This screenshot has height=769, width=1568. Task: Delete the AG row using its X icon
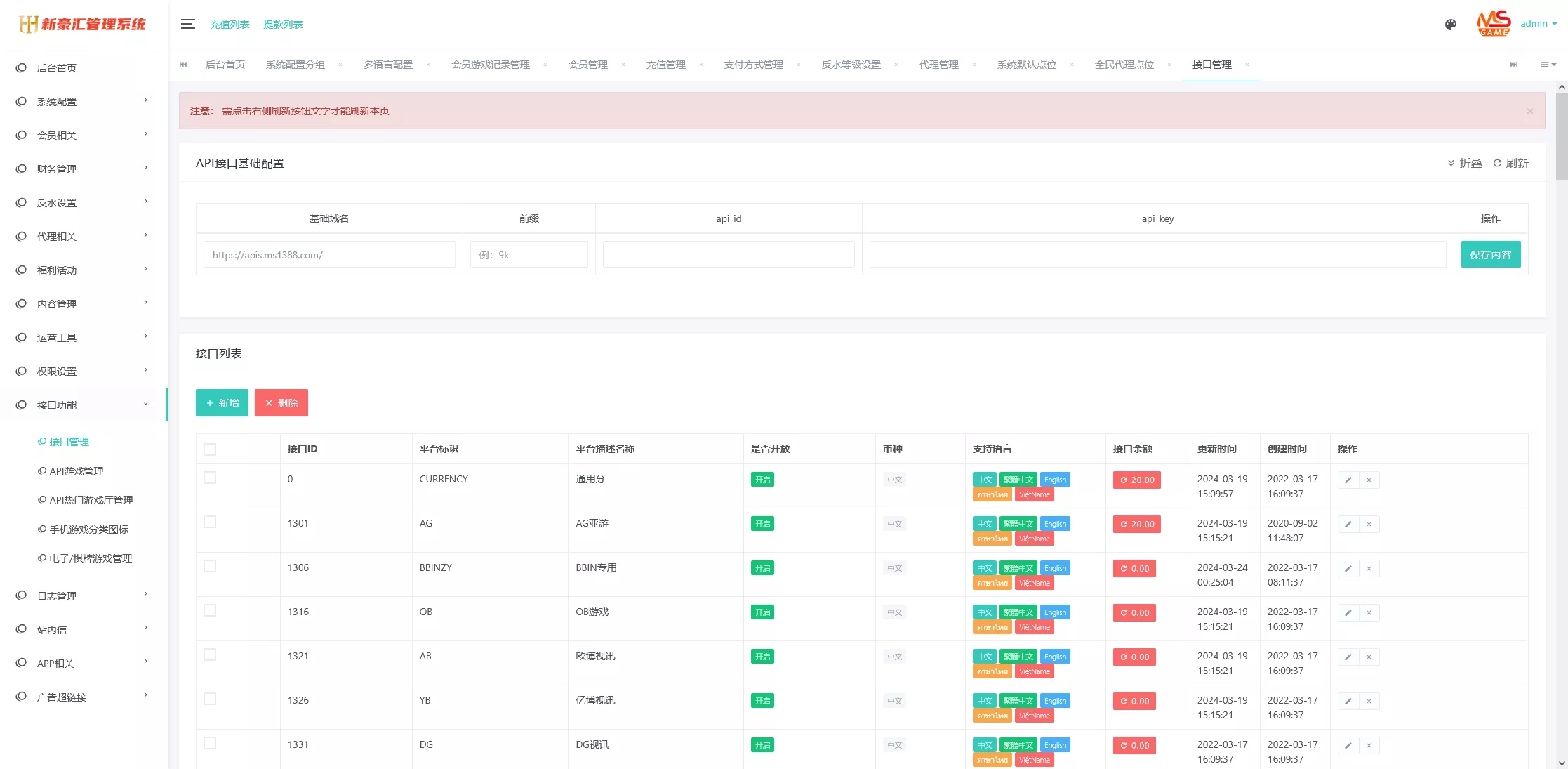tap(1369, 524)
